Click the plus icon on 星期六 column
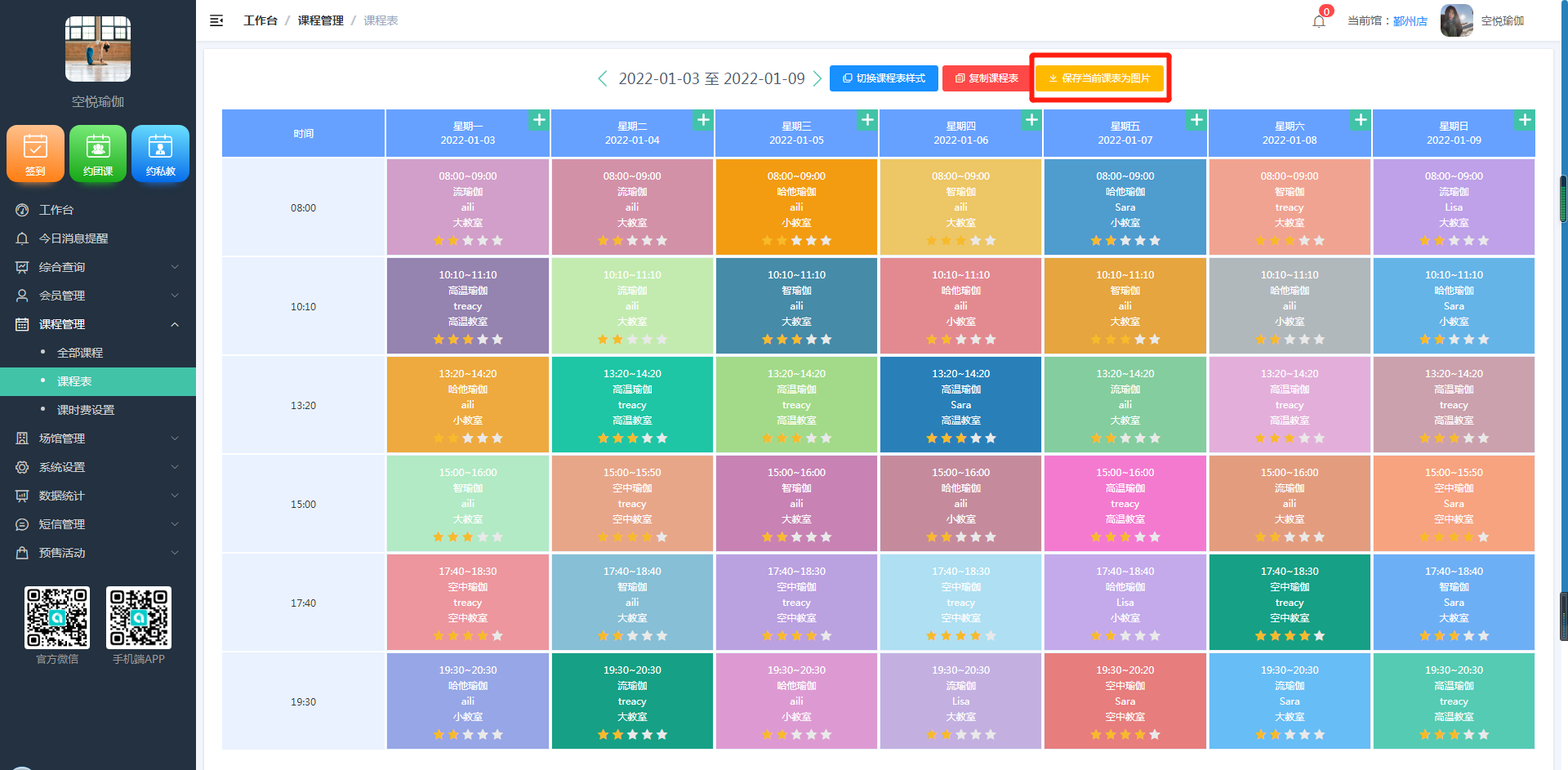1568x770 pixels. pos(1361,120)
